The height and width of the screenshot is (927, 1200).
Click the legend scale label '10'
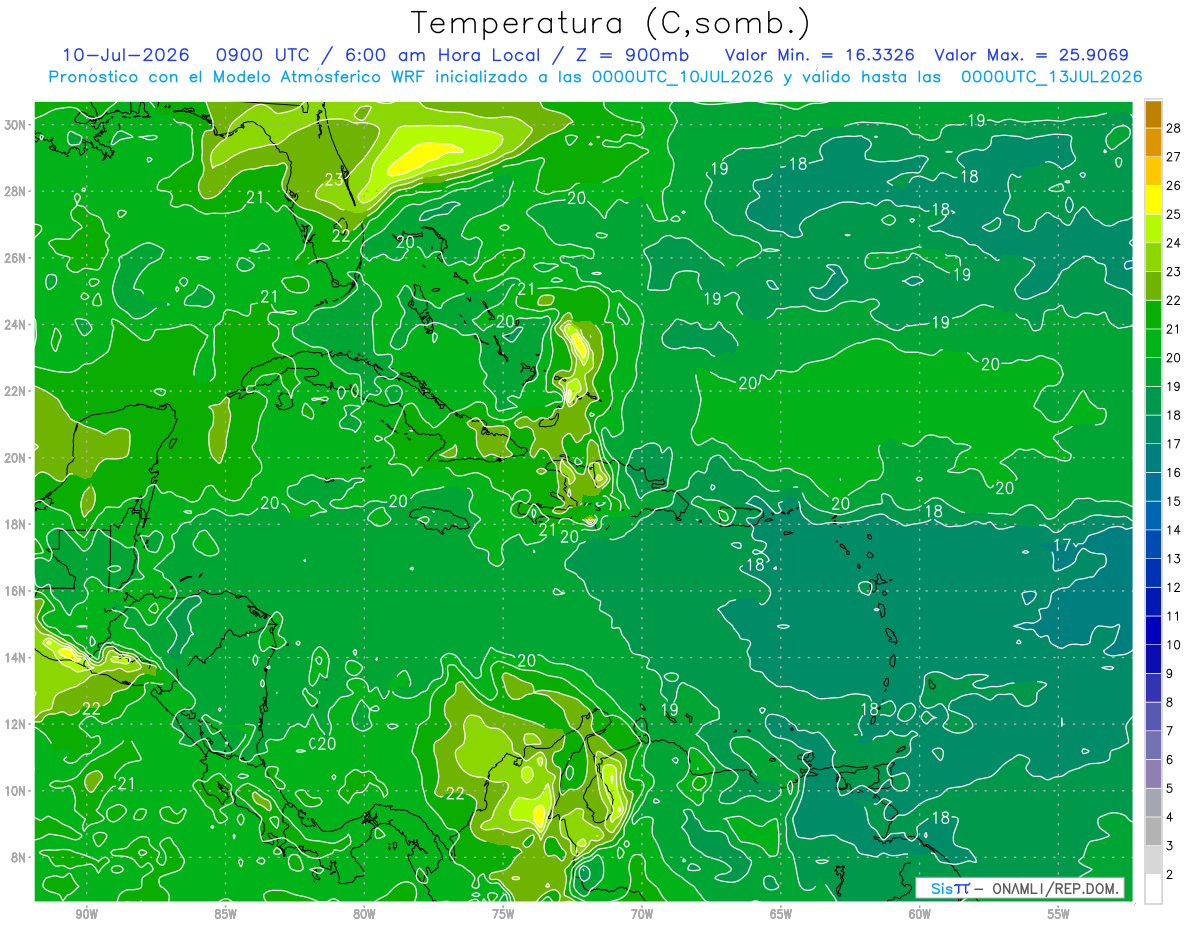[1174, 645]
